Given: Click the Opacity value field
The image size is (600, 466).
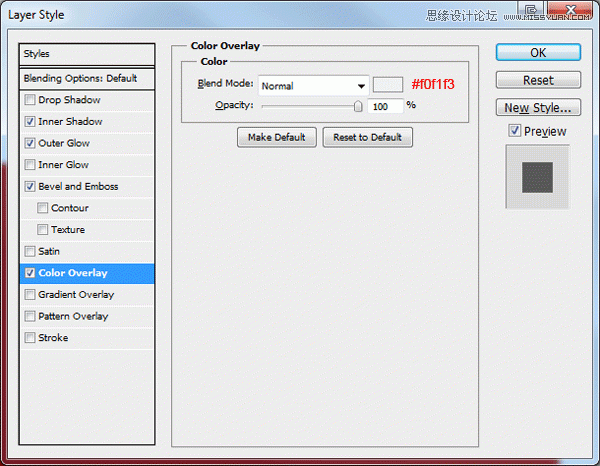Looking at the screenshot, I should pos(385,106).
